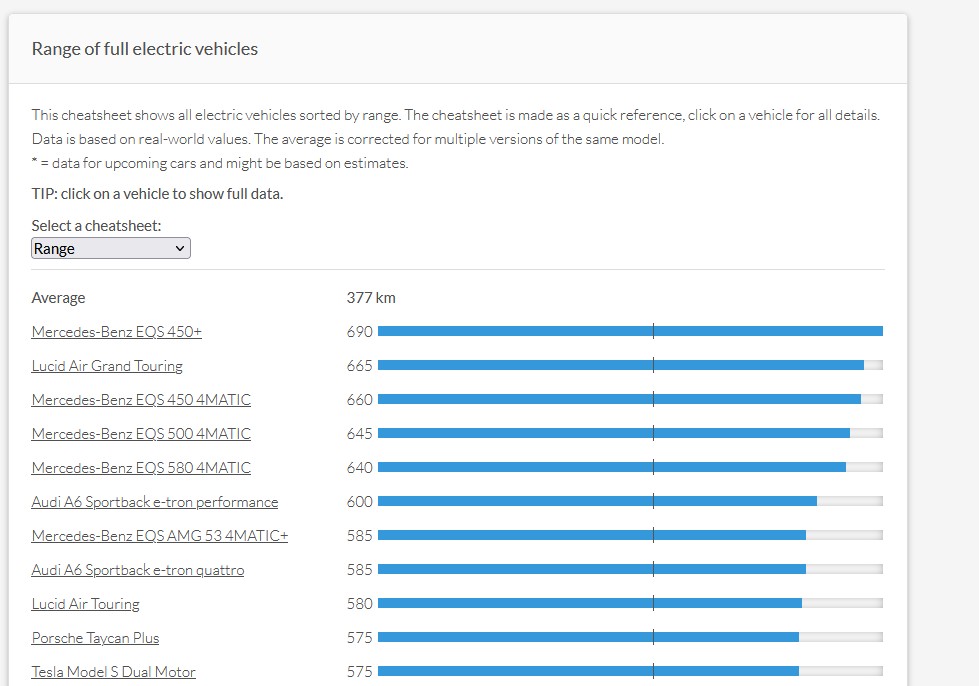The image size is (979, 686).
Task: Click the 690 km range bar
Action: click(630, 331)
